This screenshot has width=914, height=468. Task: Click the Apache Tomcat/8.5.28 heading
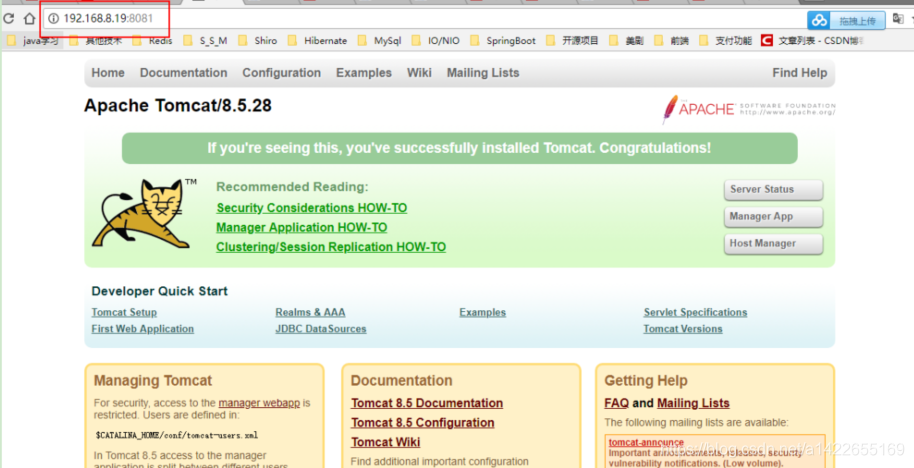pos(178,105)
